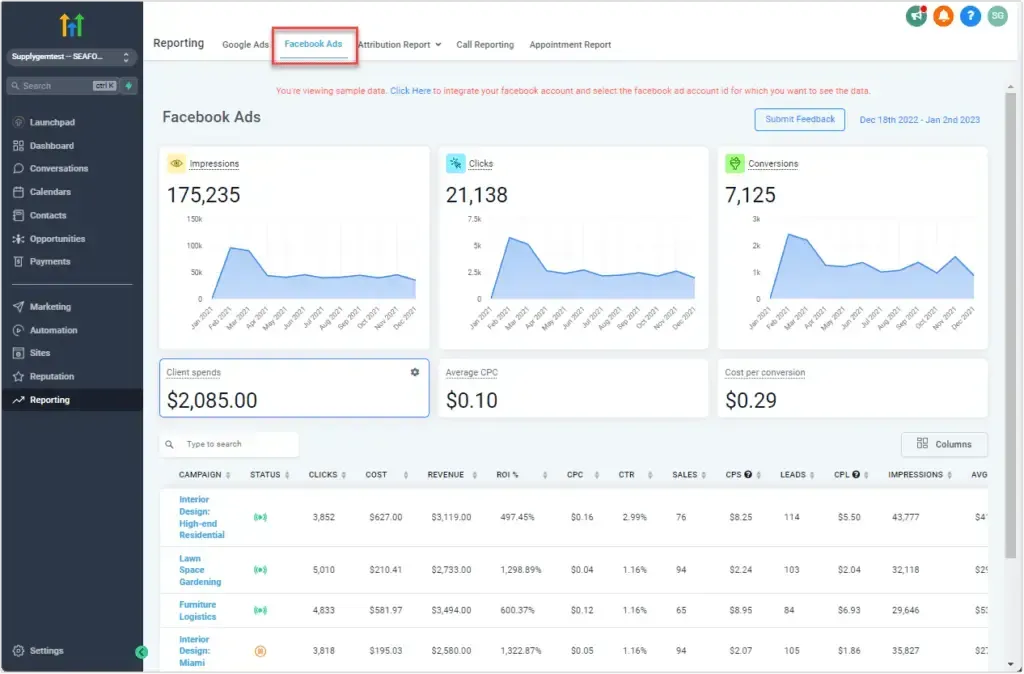This screenshot has width=1024, height=674.
Task: Focus the sidebar Search field
Action: click(x=63, y=86)
